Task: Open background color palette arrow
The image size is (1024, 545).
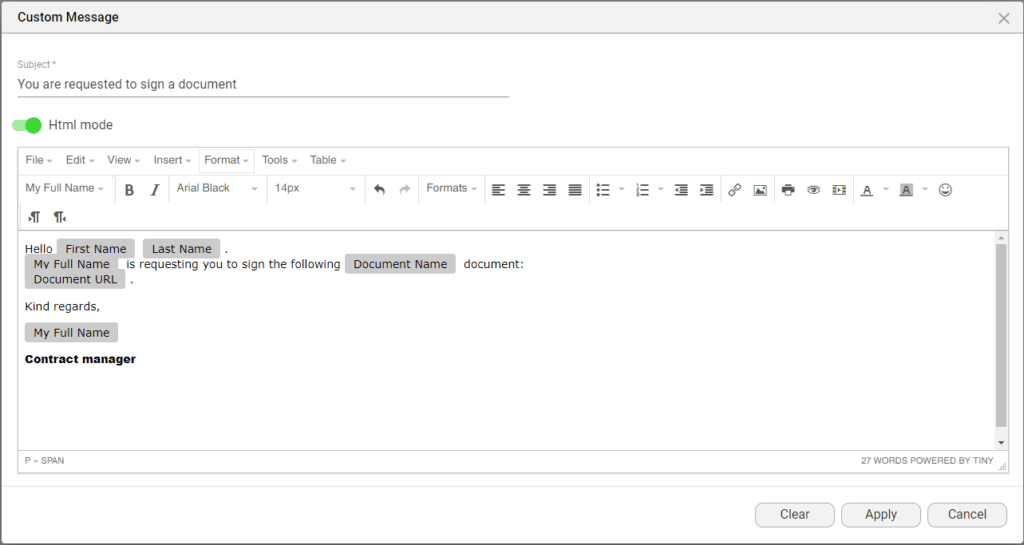Action: pyautogui.click(x=925, y=190)
